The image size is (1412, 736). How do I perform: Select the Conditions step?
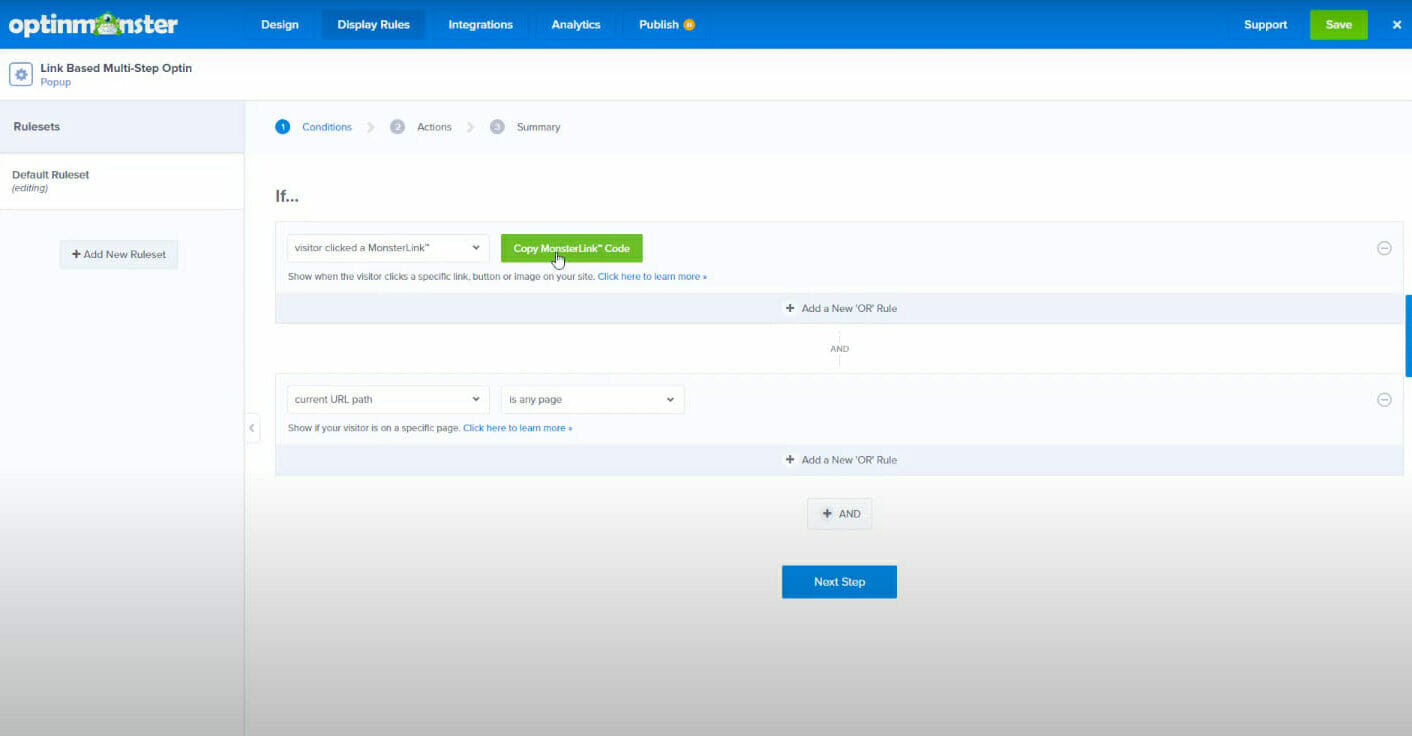[x=314, y=127]
